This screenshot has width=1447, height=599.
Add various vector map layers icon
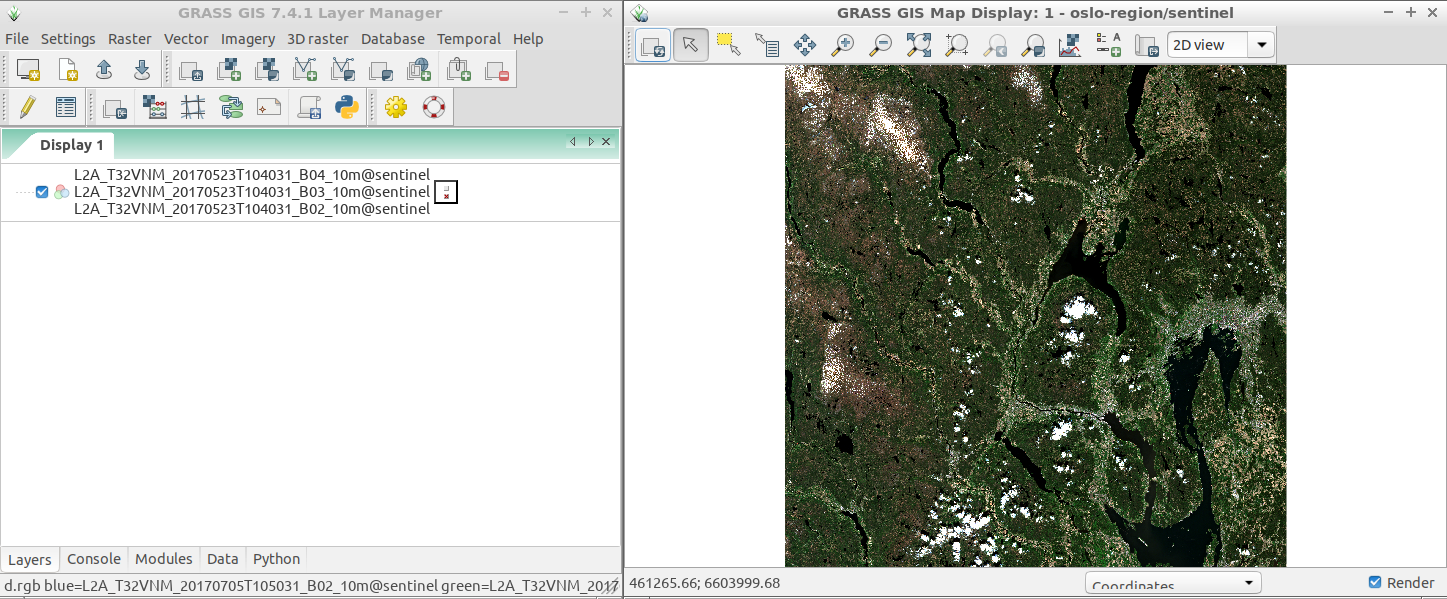click(x=343, y=70)
